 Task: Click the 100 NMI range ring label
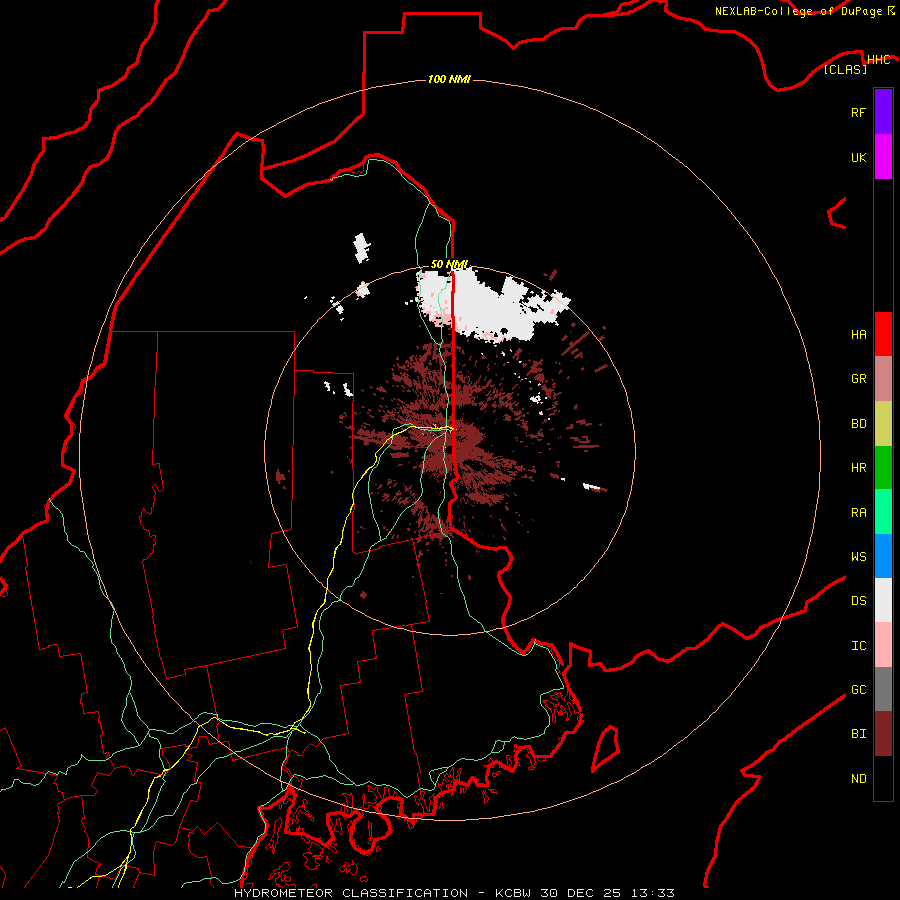449,79
